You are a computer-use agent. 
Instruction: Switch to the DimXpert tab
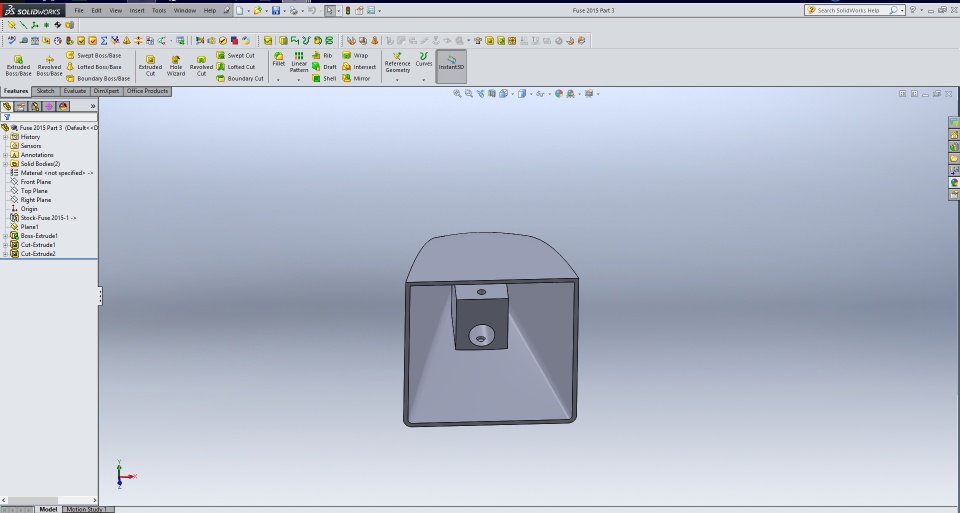click(x=107, y=91)
